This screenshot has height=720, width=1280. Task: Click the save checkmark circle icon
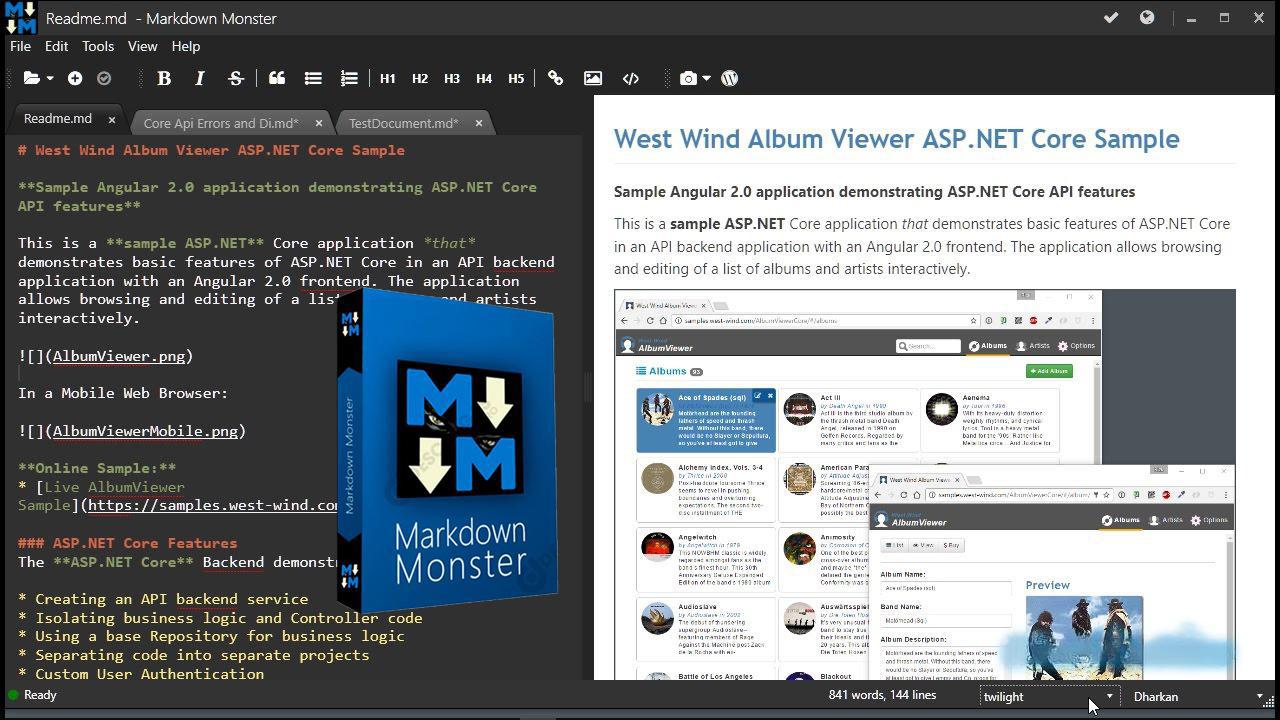[x=104, y=78]
